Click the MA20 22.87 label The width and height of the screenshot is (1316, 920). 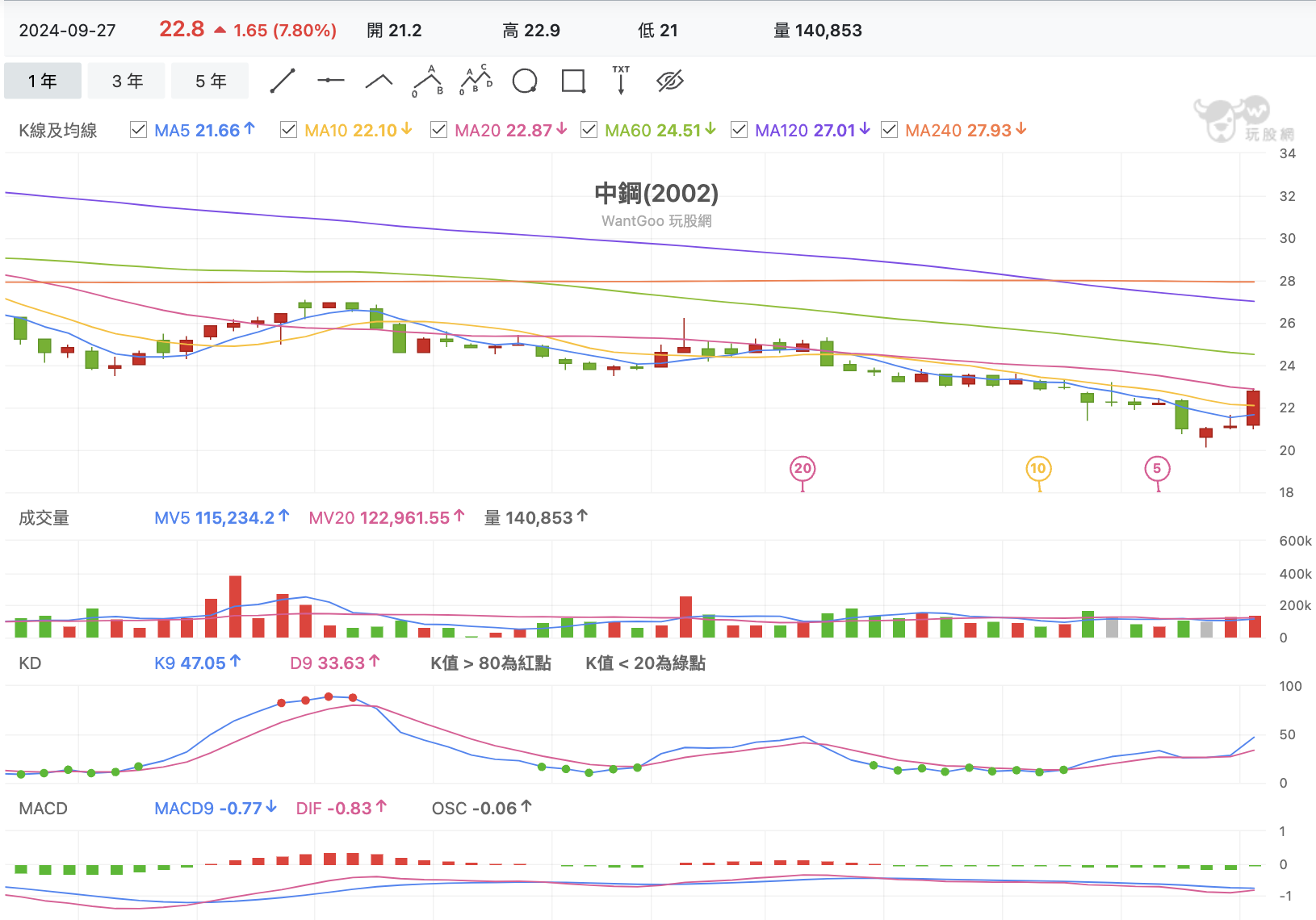pos(511,130)
